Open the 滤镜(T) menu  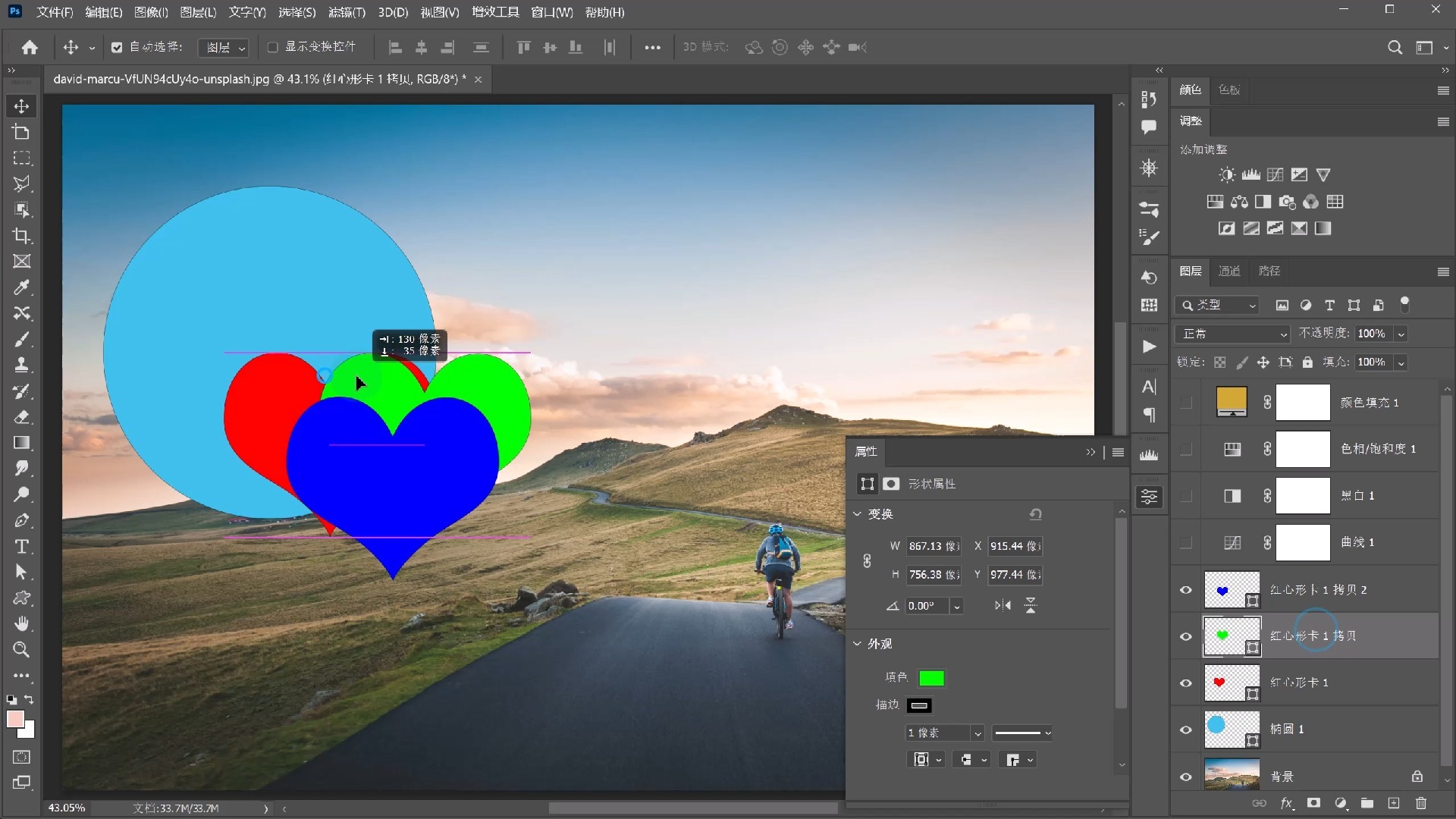click(x=347, y=12)
